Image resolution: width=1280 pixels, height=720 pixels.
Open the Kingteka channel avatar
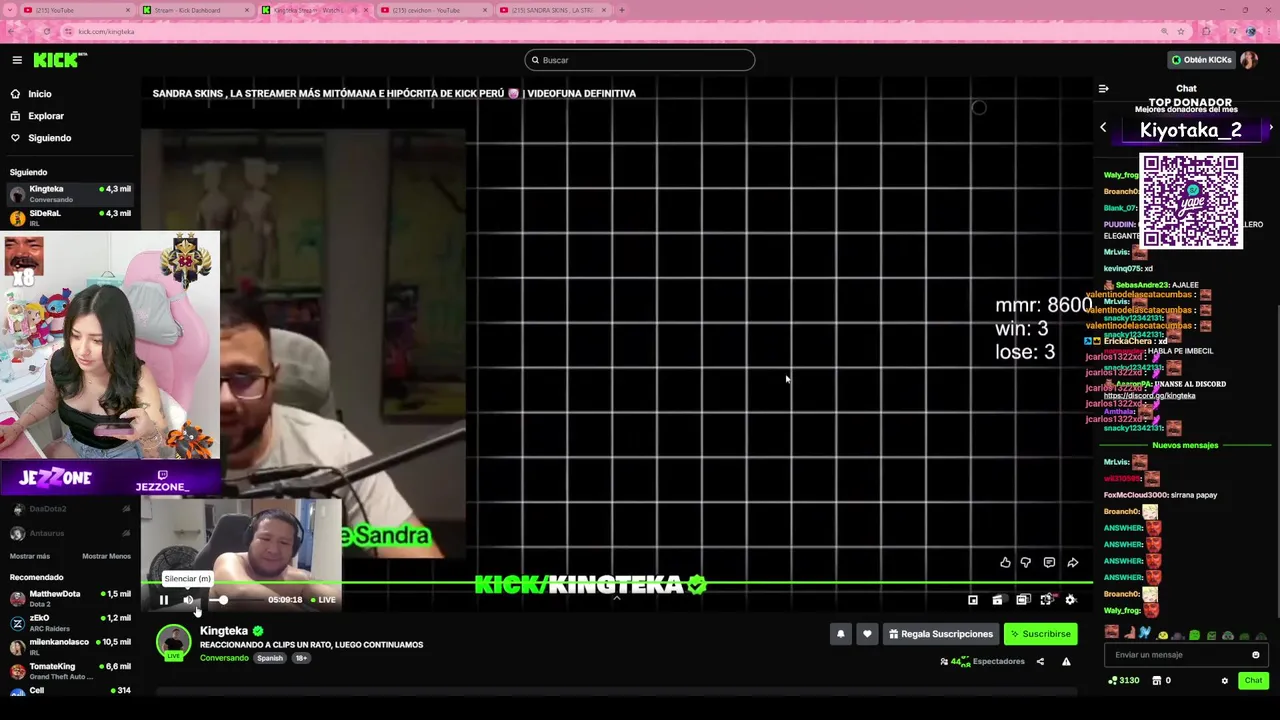173,642
